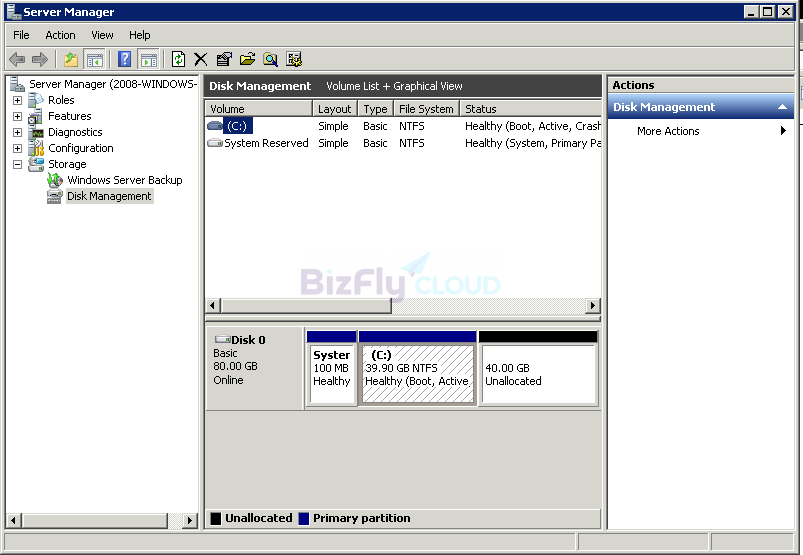Click the Features tree icon
803x555 pixels.
35,116
